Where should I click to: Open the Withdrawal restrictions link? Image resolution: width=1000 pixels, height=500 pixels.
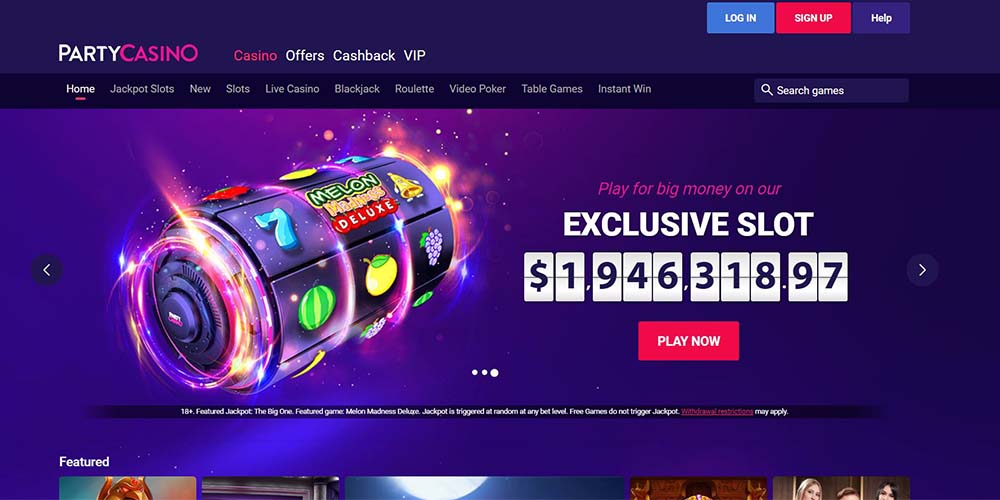pos(717,411)
